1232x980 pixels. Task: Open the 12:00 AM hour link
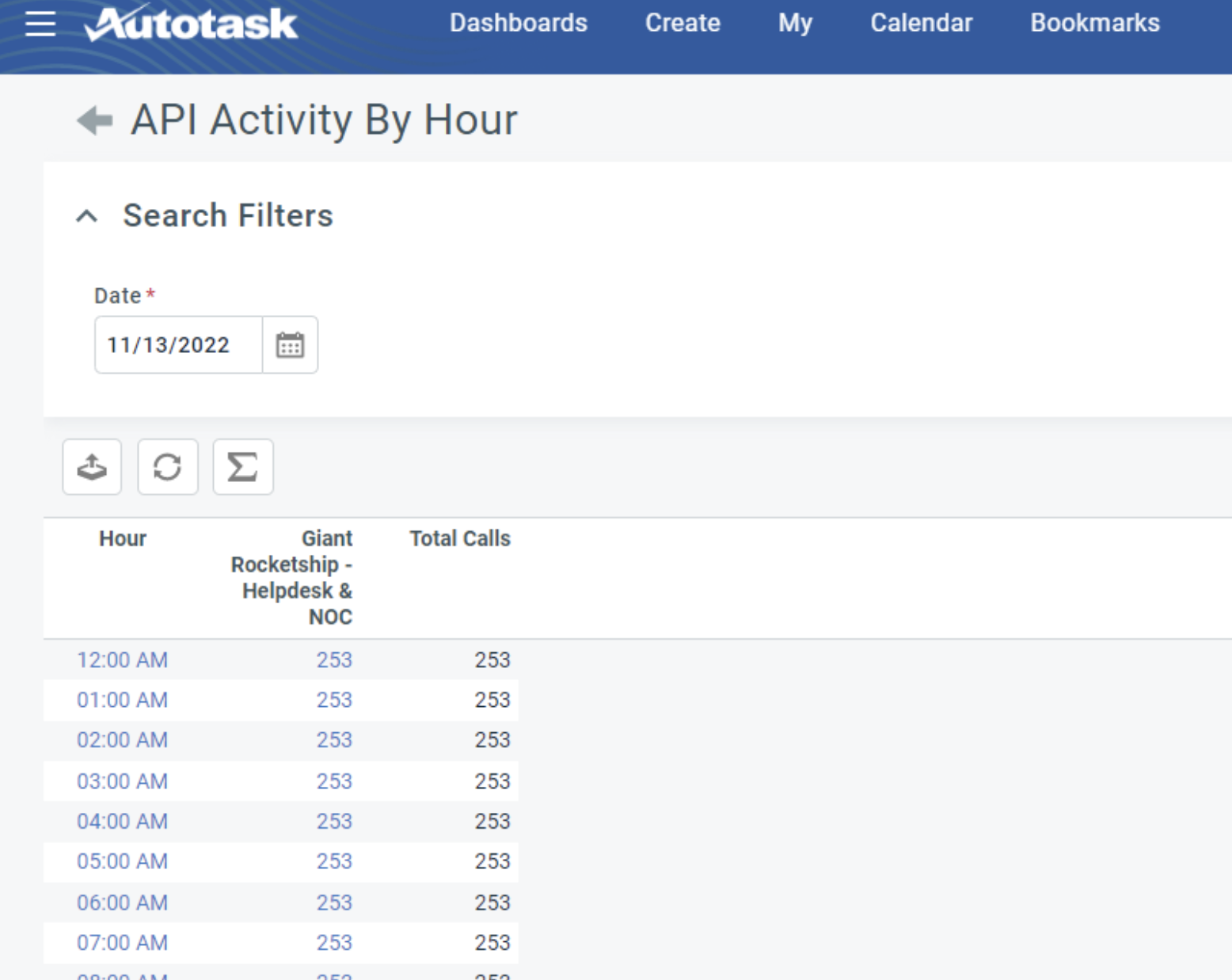pyautogui.click(x=122, y=660)
